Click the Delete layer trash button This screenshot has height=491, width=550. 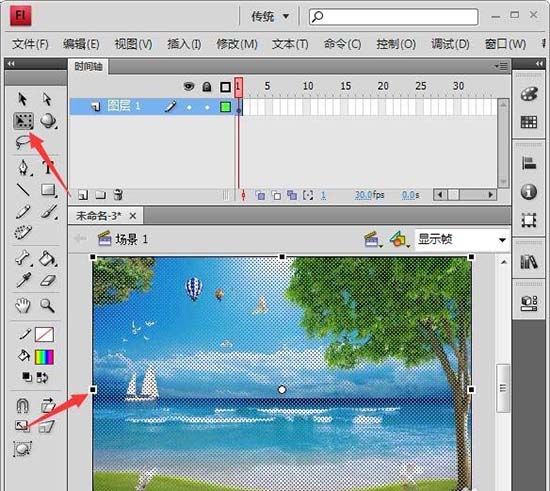point(118,195)
